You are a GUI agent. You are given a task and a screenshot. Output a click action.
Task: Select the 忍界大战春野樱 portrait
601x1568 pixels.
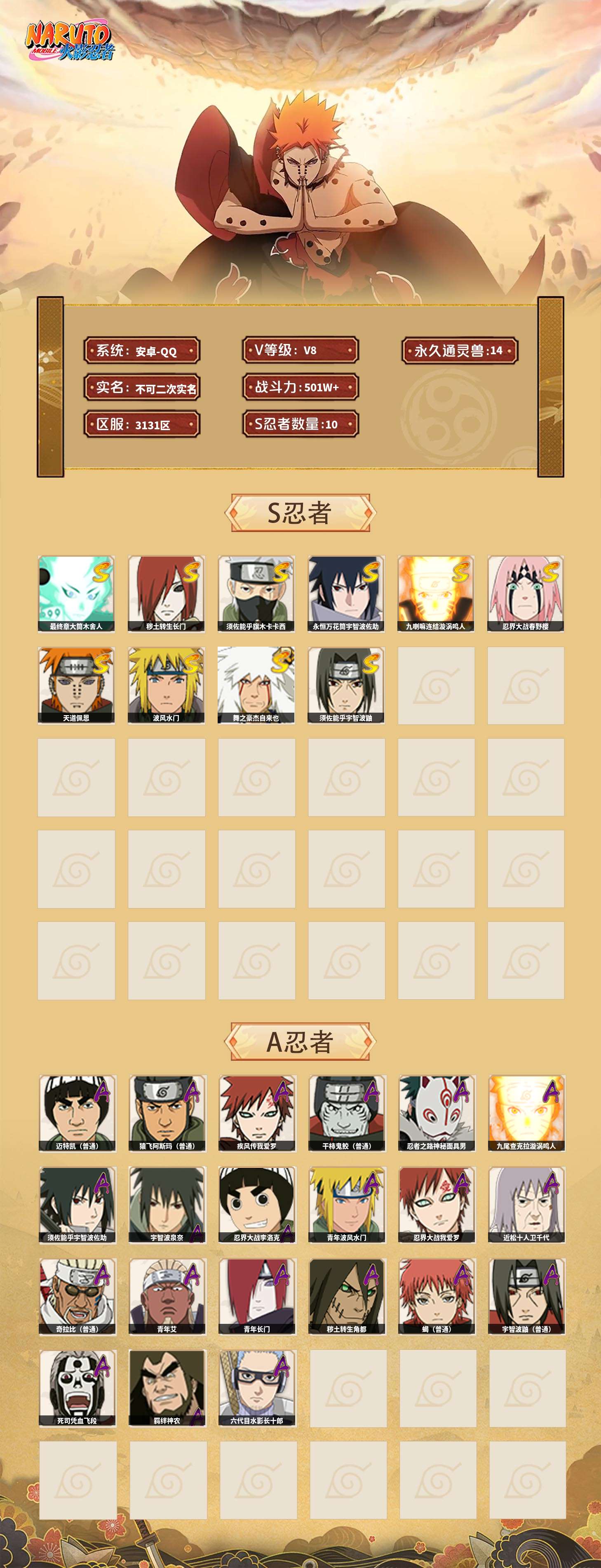click(x=526, y=593)
